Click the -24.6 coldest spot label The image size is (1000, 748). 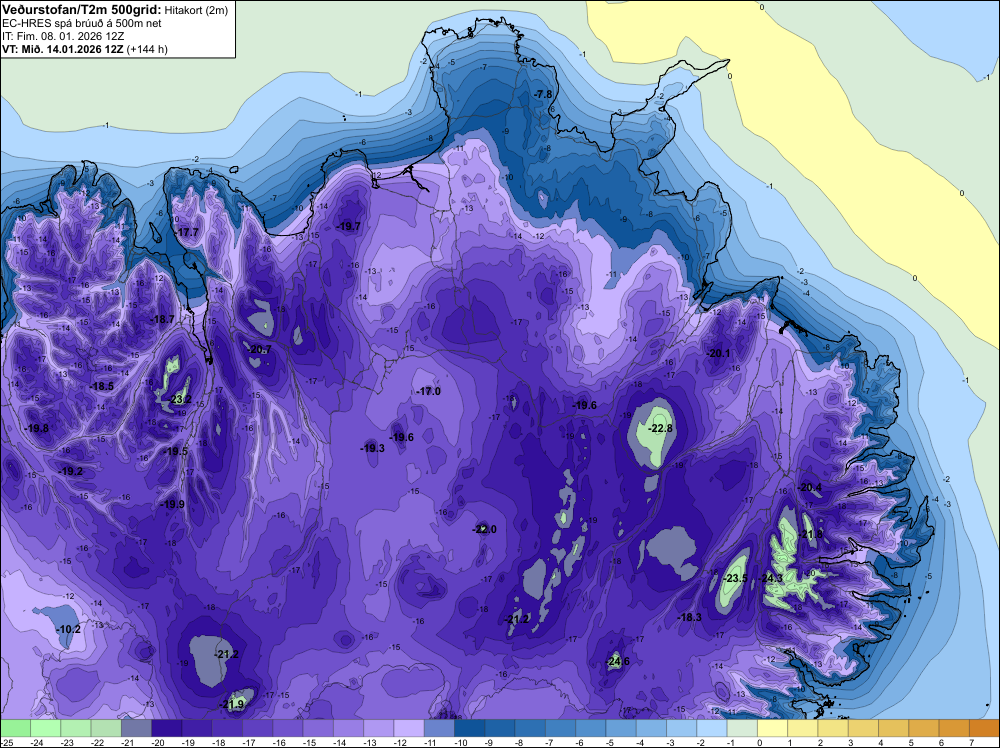coord(617,661)
